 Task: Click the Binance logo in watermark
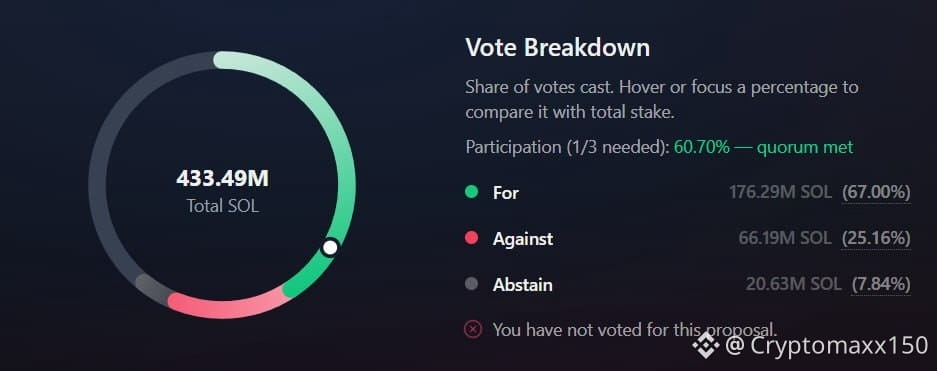pos(705,345)
